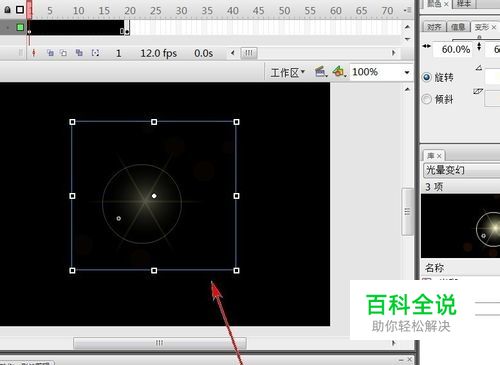Toggle the Onion Skin button
This screenshot has height=365, width=500.
point(50,53)
